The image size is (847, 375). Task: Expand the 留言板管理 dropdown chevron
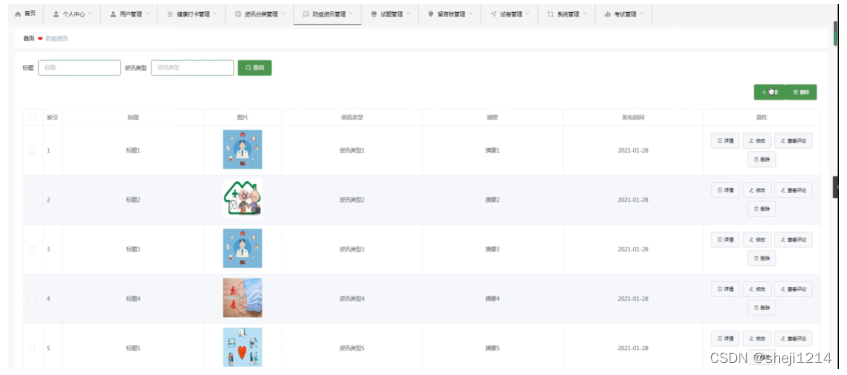click(x=471, y=14)
